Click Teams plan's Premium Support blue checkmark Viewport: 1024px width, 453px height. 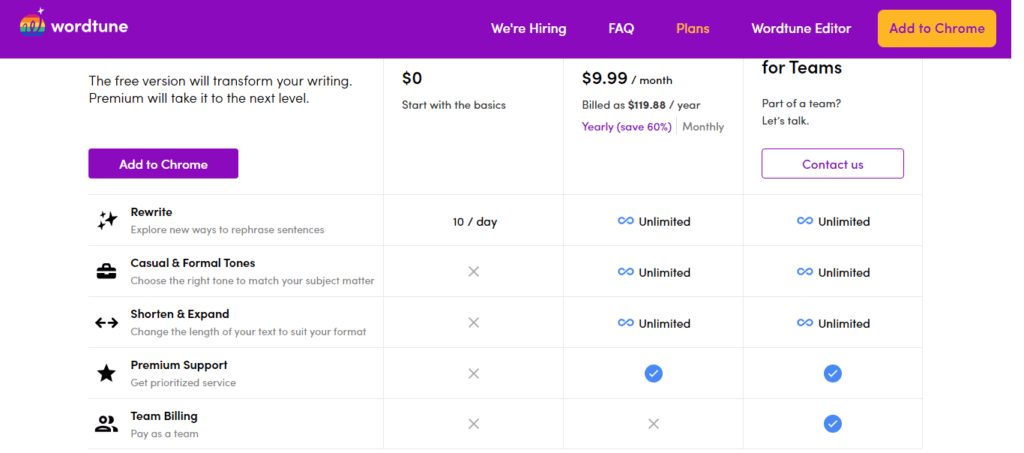click(x=832, y=373)
